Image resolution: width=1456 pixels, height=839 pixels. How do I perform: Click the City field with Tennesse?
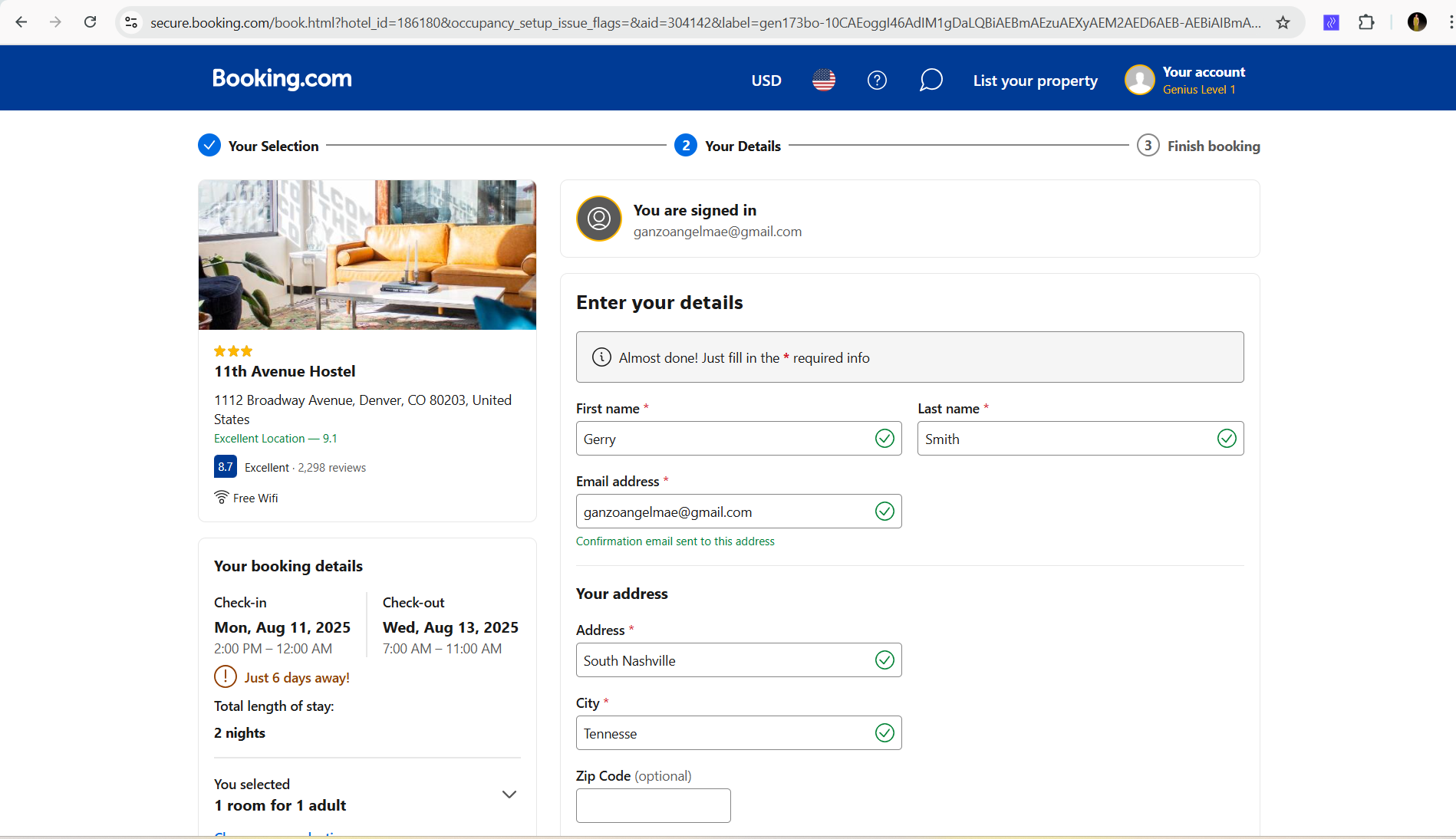739,733
